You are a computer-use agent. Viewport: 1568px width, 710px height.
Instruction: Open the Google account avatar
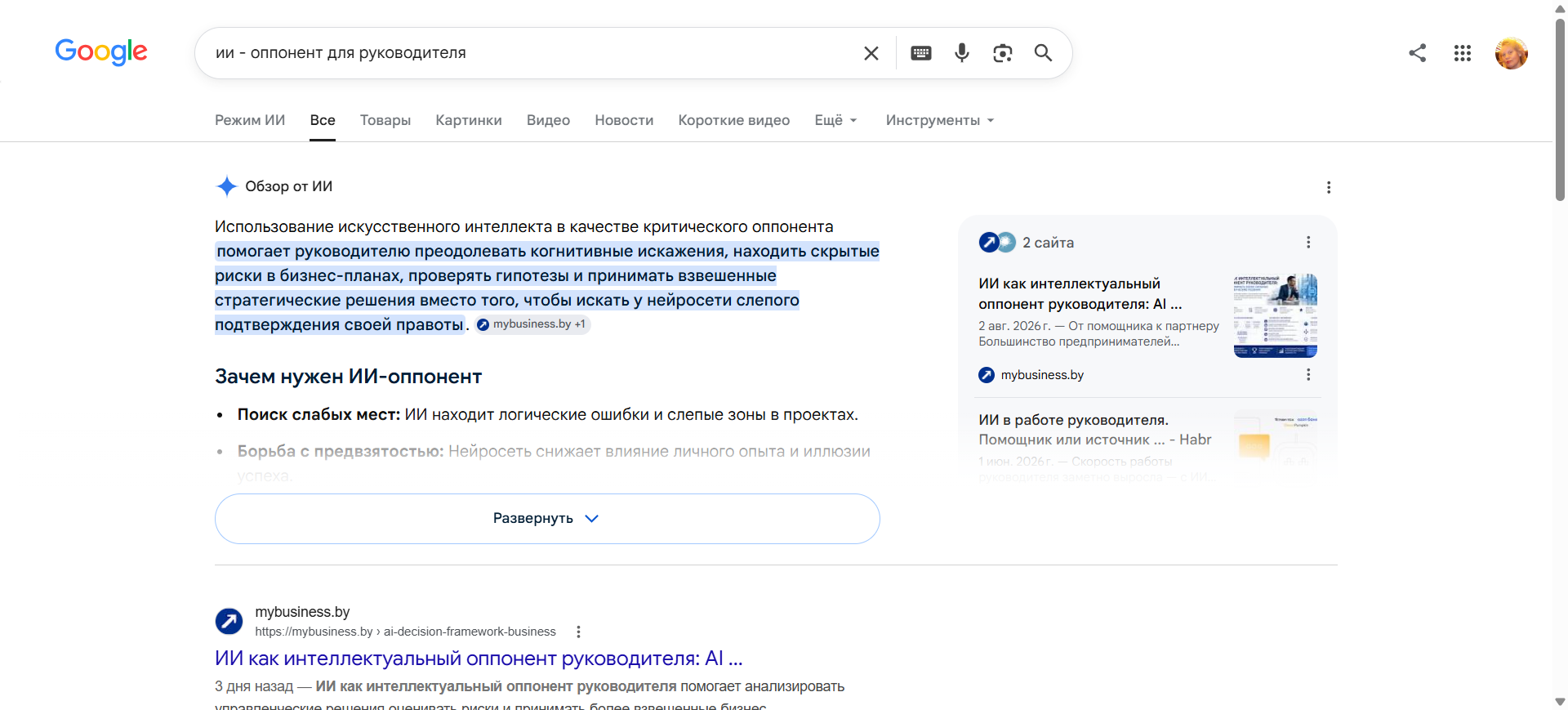click(x=1512, y=53)
